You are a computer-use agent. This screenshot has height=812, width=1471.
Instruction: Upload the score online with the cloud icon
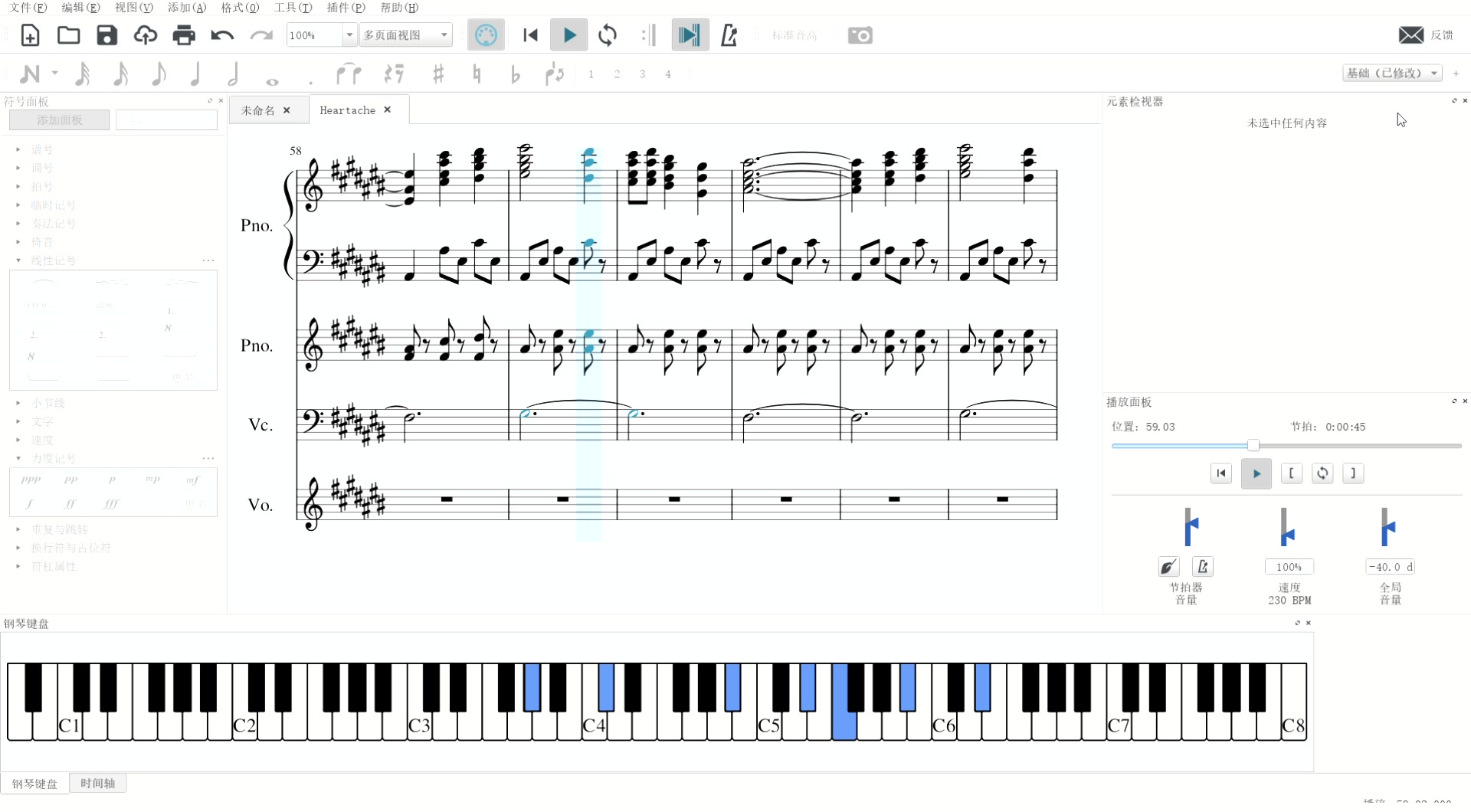[145, 35]
